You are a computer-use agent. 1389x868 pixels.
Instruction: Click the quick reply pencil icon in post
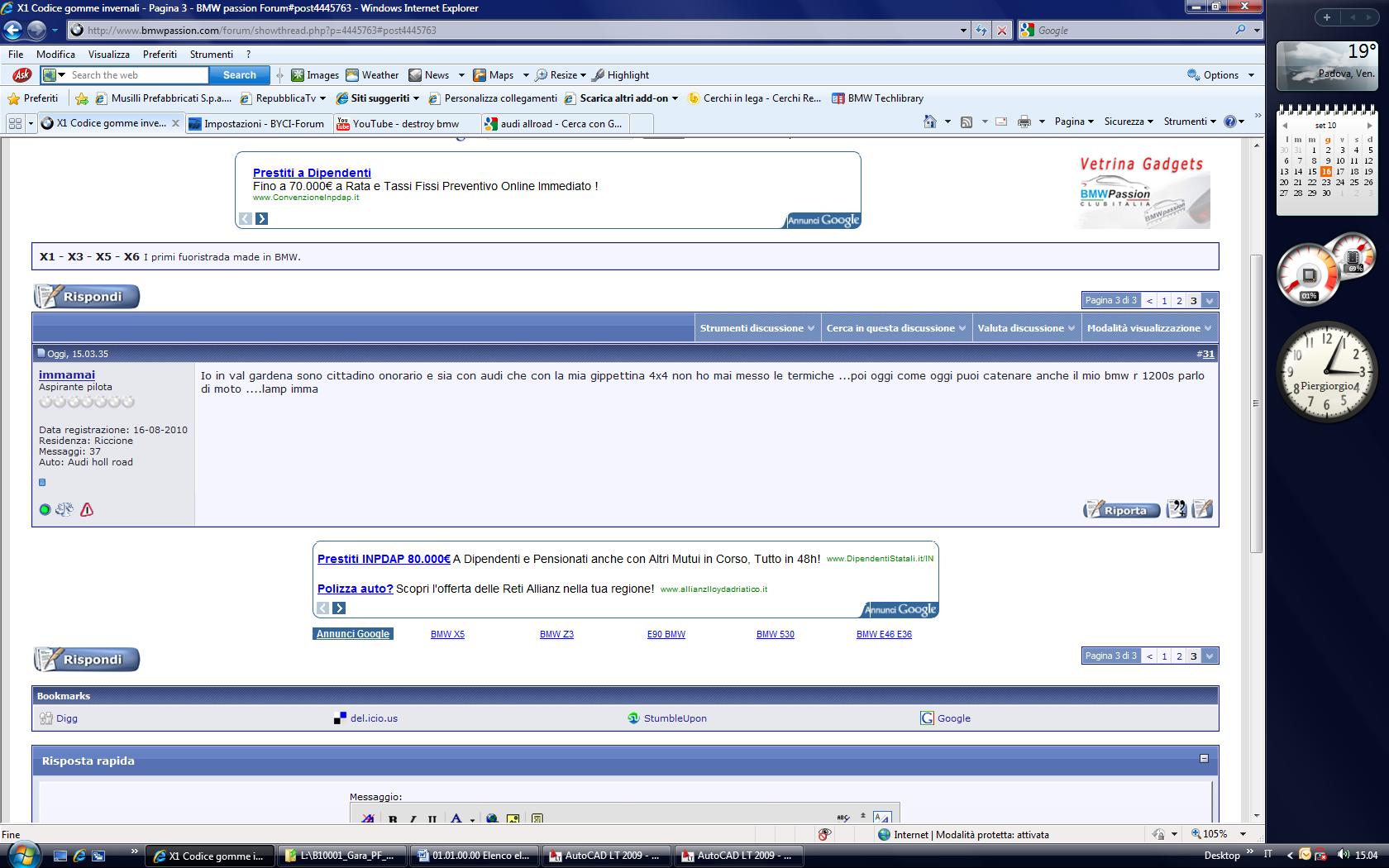coord(1203,509)
